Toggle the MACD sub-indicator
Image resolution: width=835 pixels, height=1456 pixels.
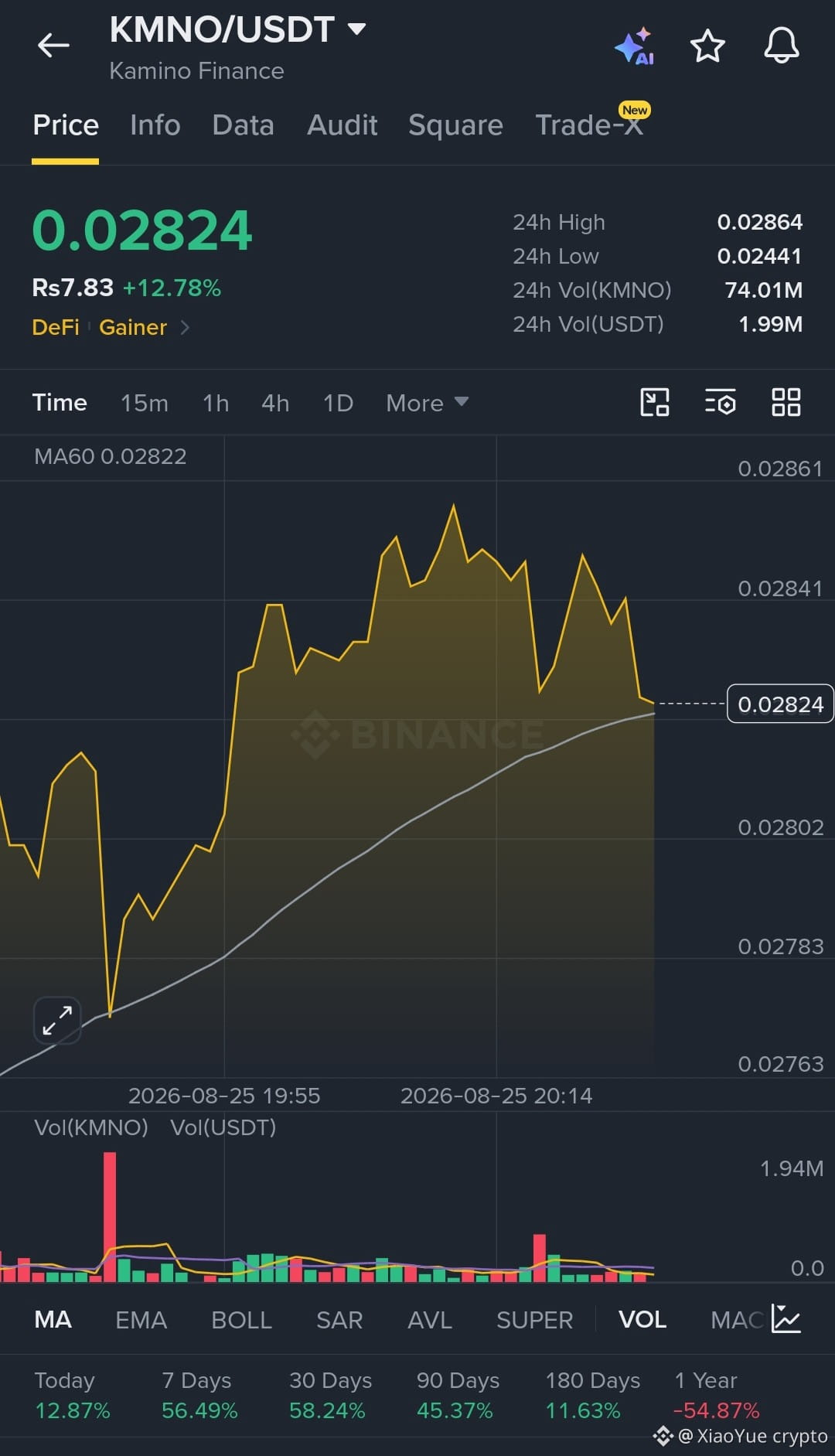click(x=737, y=1320)
